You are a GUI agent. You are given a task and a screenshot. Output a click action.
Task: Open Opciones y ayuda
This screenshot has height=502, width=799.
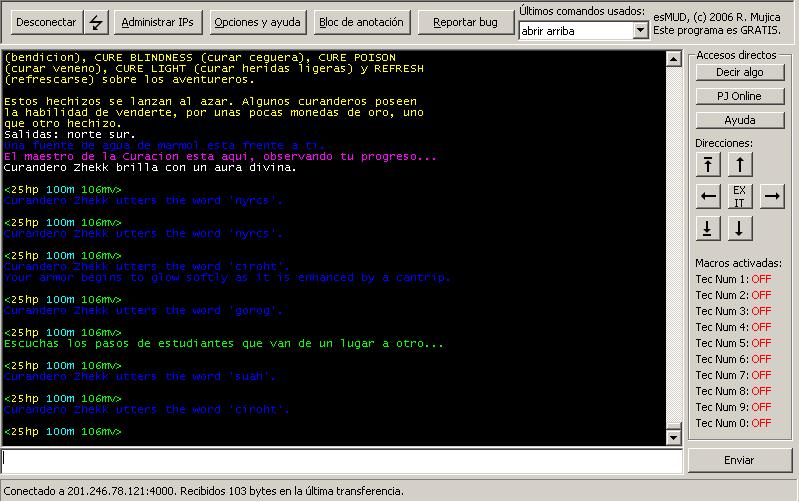pyautogui.click(x=256, y=22)
